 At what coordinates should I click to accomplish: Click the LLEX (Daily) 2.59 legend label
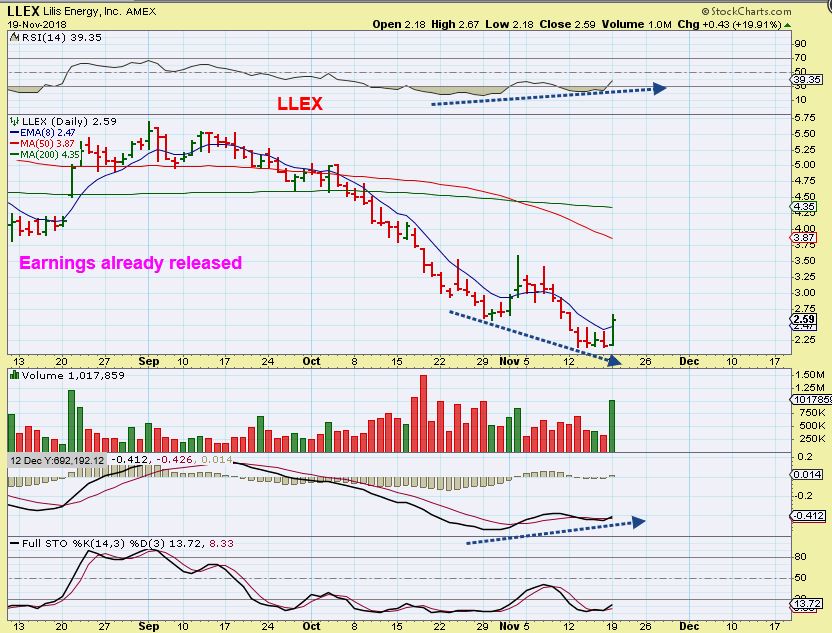tap(69, 122)
